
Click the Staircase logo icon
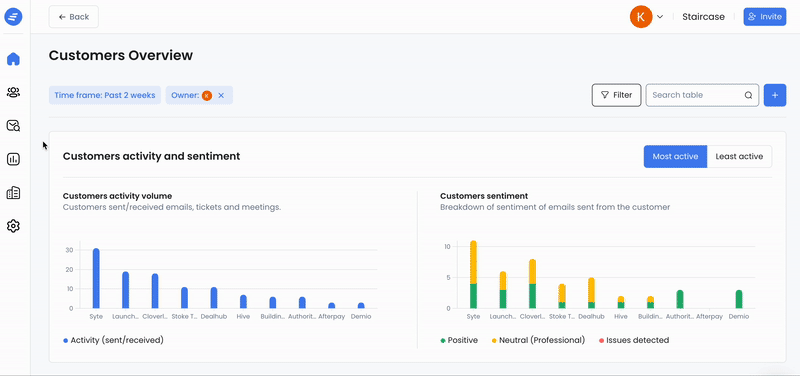click(x=13, y=17)
